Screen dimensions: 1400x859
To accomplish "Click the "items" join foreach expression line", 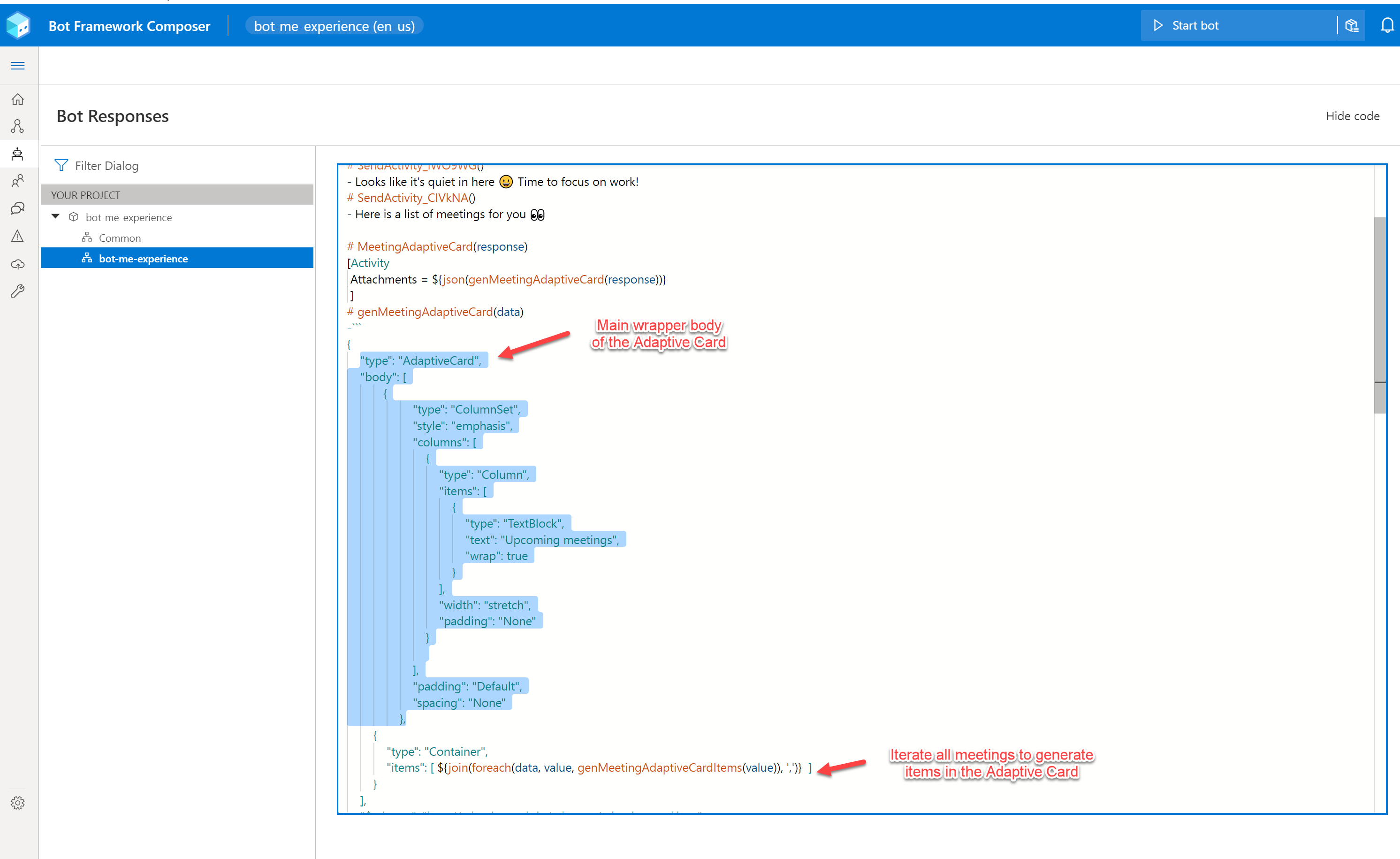I will pyautogui.click(x=600, y=767).
